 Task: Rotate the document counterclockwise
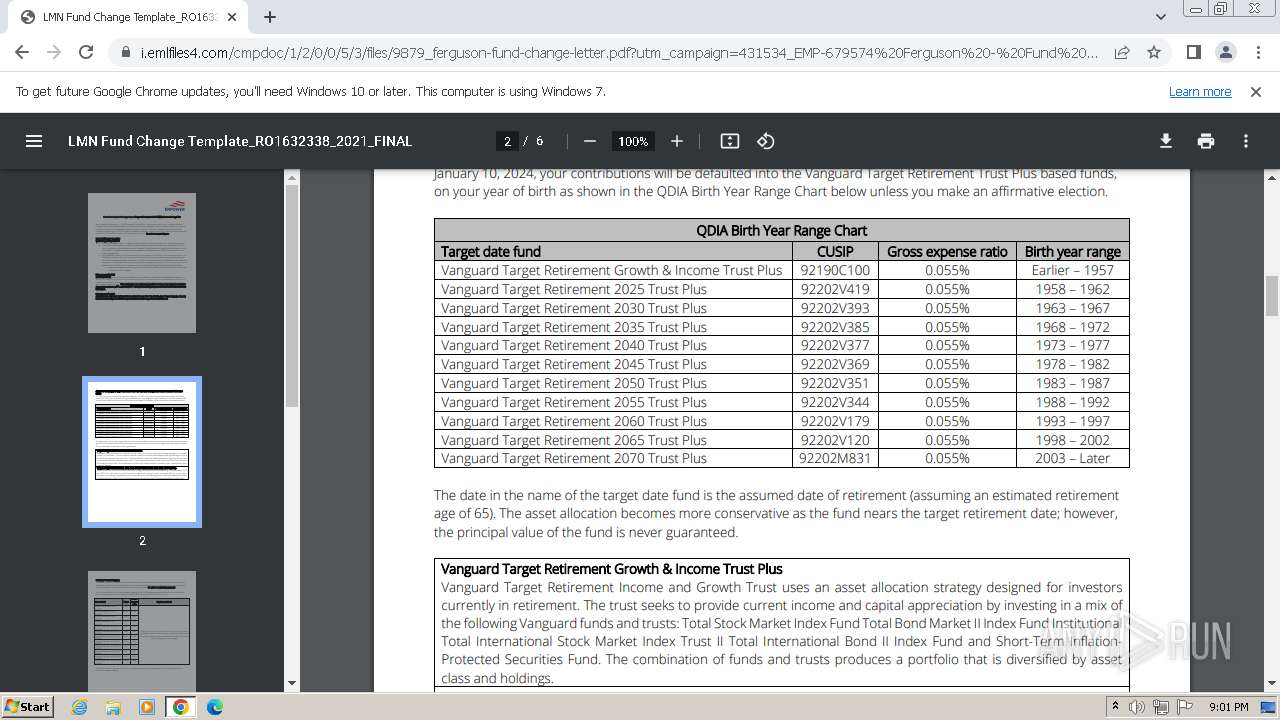pyautogui.click(x=765, y=141)
